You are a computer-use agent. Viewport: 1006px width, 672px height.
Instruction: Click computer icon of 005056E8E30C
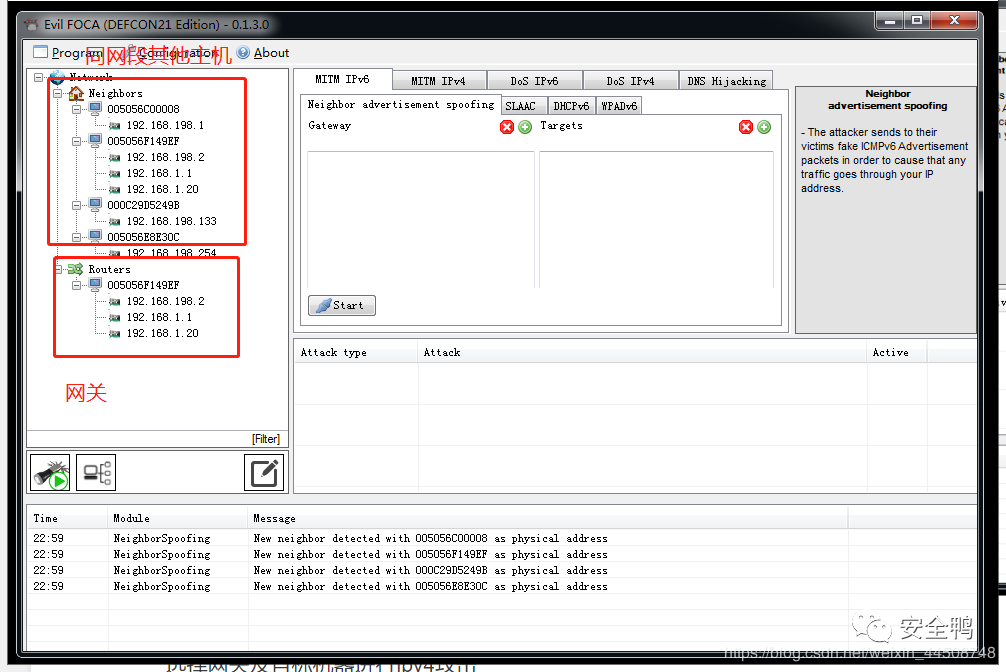tap(96, 237)
